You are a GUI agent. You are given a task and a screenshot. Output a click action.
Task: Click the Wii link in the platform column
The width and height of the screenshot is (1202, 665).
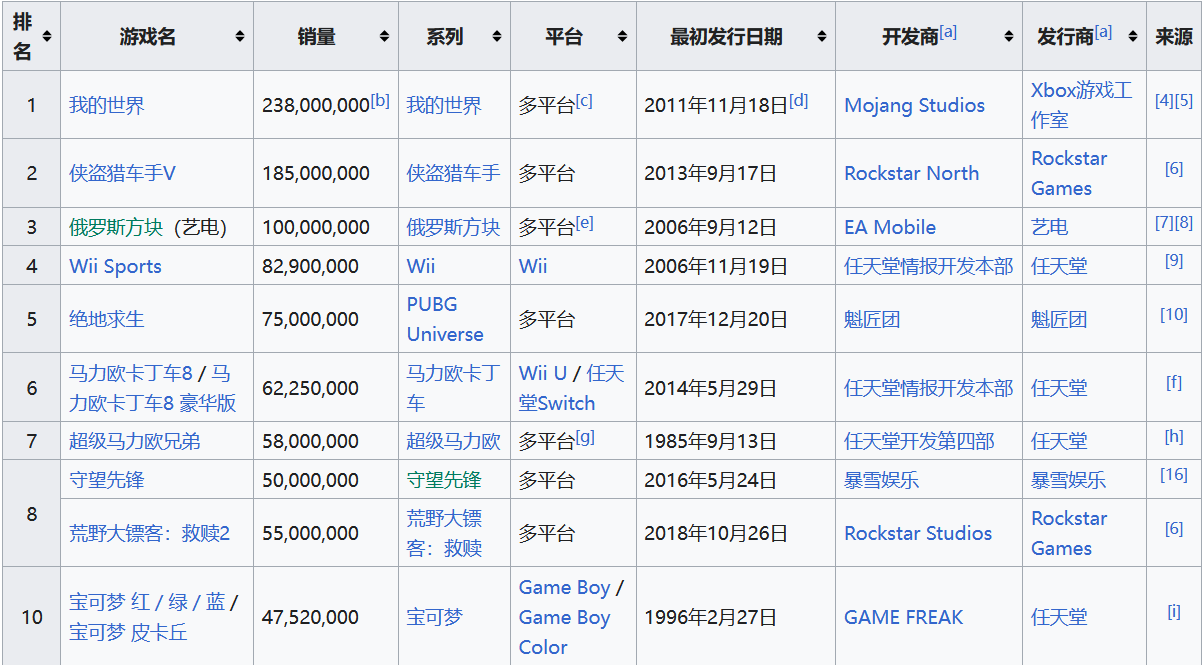533,266
